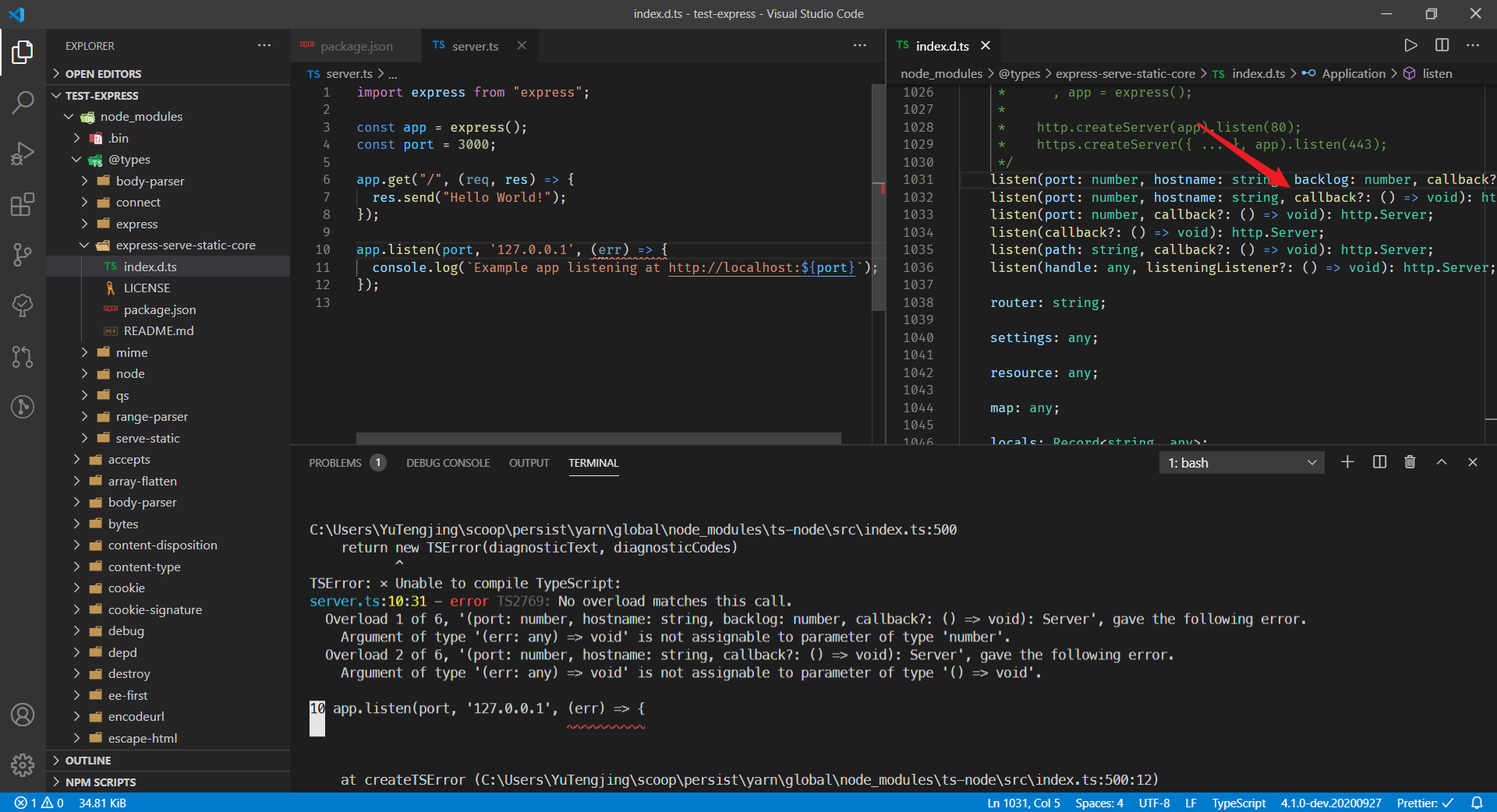Open the Accounts icon in activity bar
This screenshot has width=1497, height=812.
(x=23, y=715)
